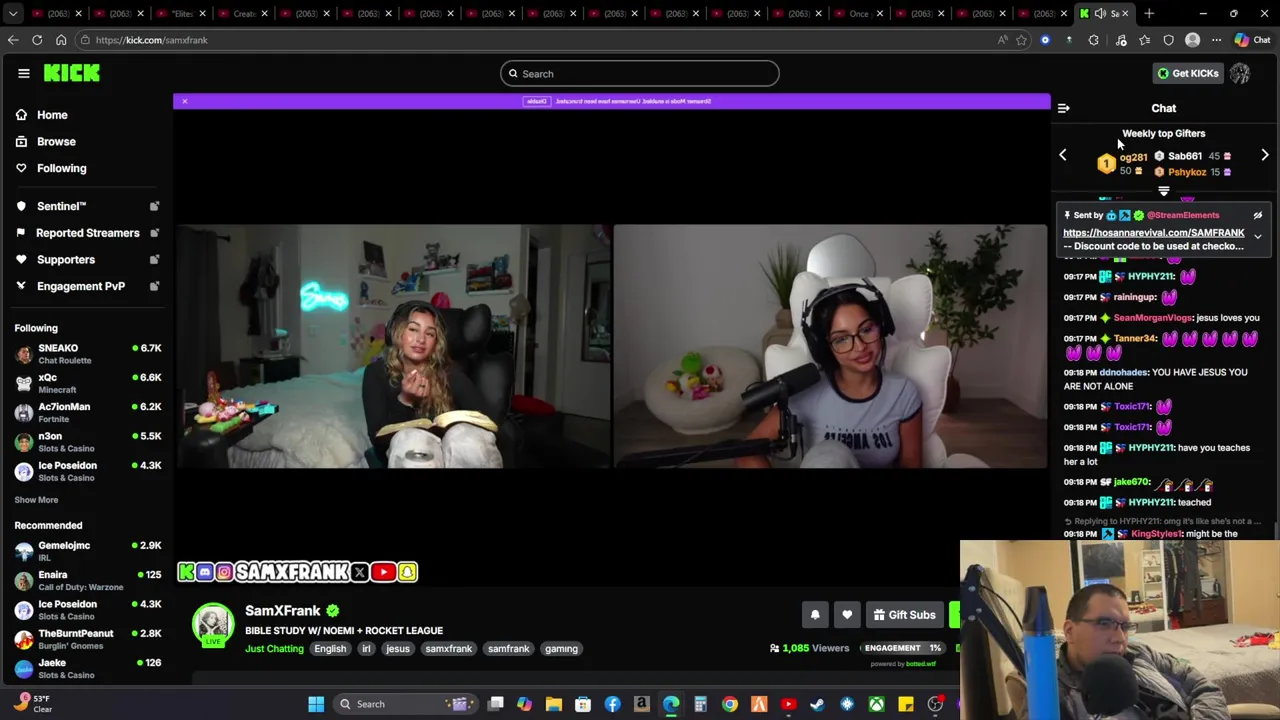Open Sentinel in the sidebar

(x=61, y=206)
